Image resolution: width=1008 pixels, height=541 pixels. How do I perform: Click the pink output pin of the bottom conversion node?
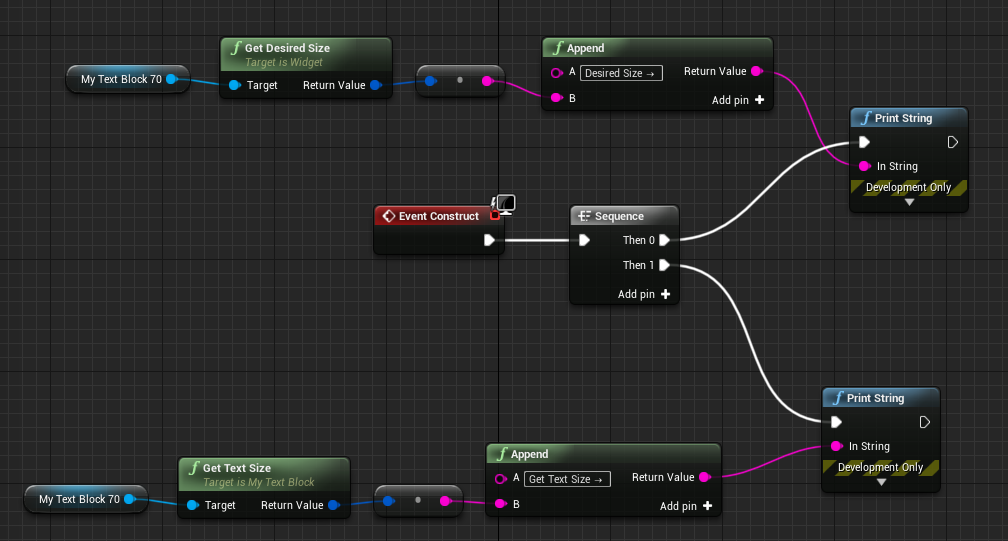(x=445, y=501)
